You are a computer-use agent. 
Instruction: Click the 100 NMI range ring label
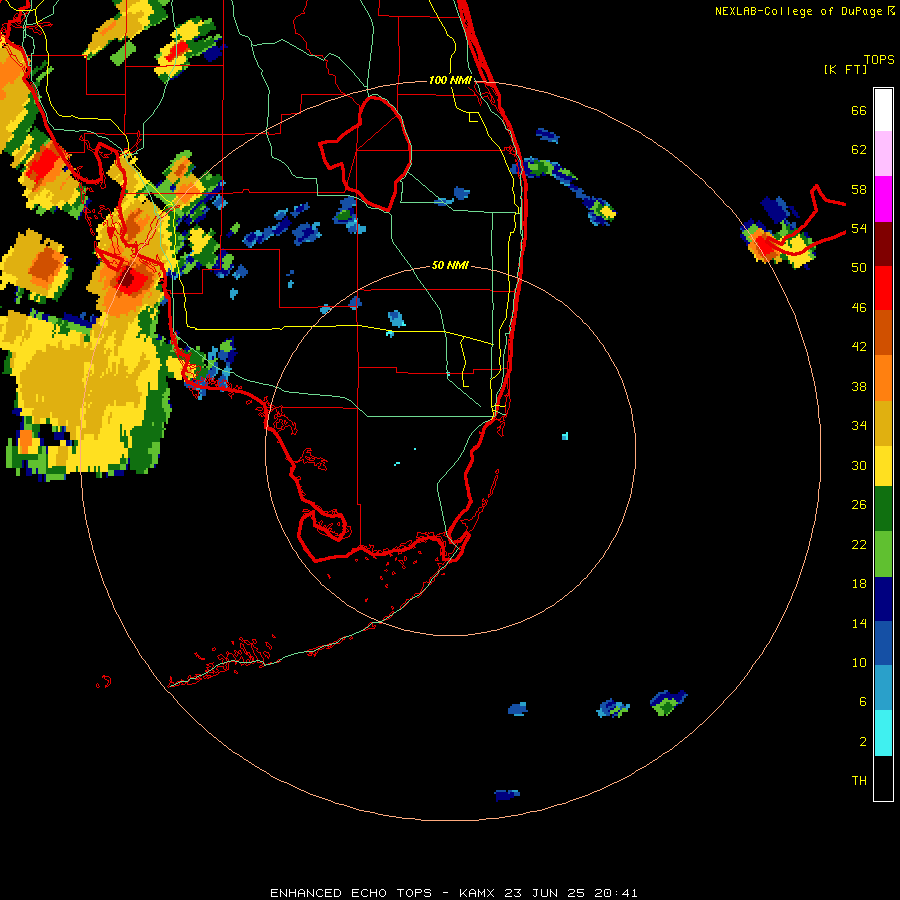click(450, 80)
